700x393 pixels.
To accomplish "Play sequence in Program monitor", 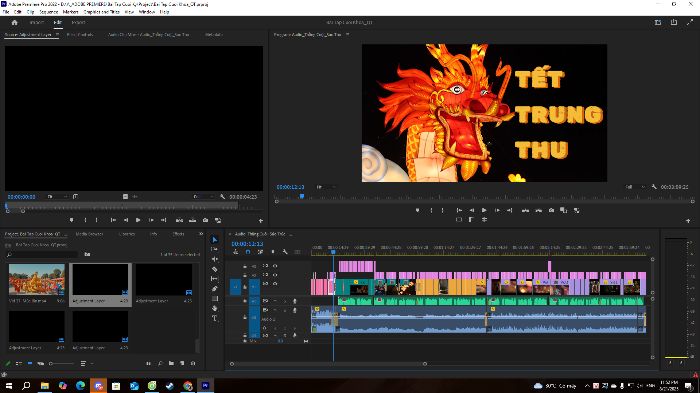I will (484, 210).
